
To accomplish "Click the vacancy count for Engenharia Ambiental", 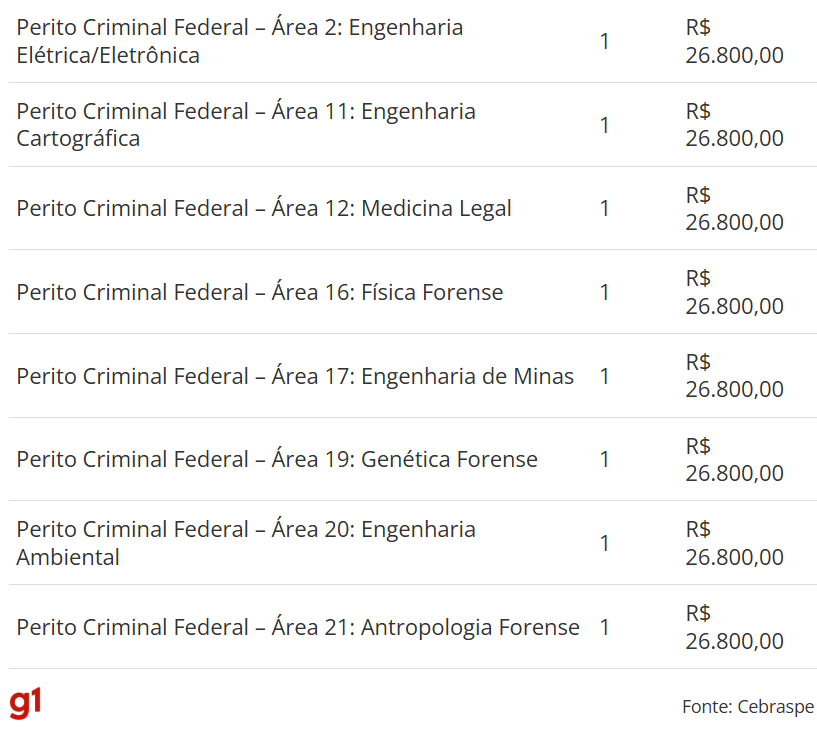I will [604, 543].
